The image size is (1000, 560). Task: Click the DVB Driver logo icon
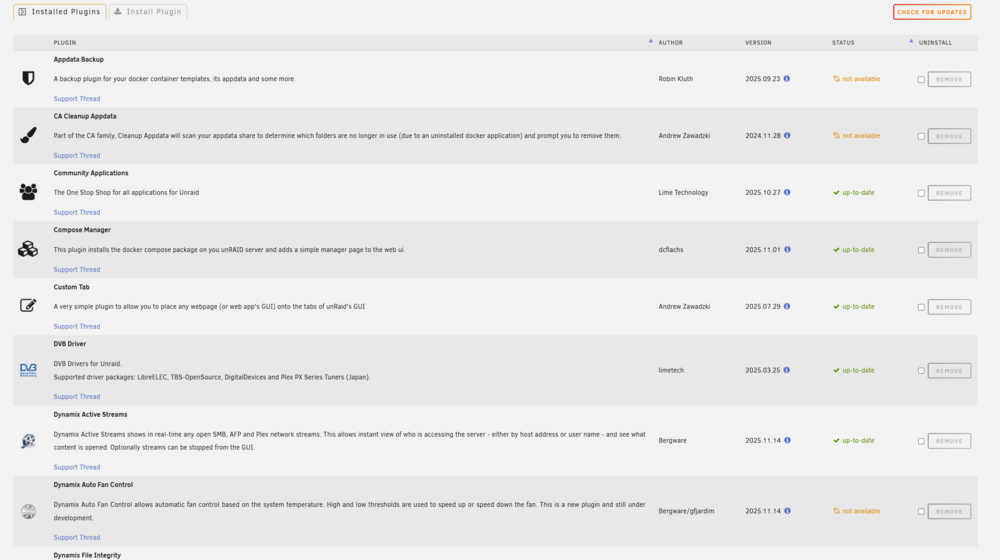click(28, 370)
